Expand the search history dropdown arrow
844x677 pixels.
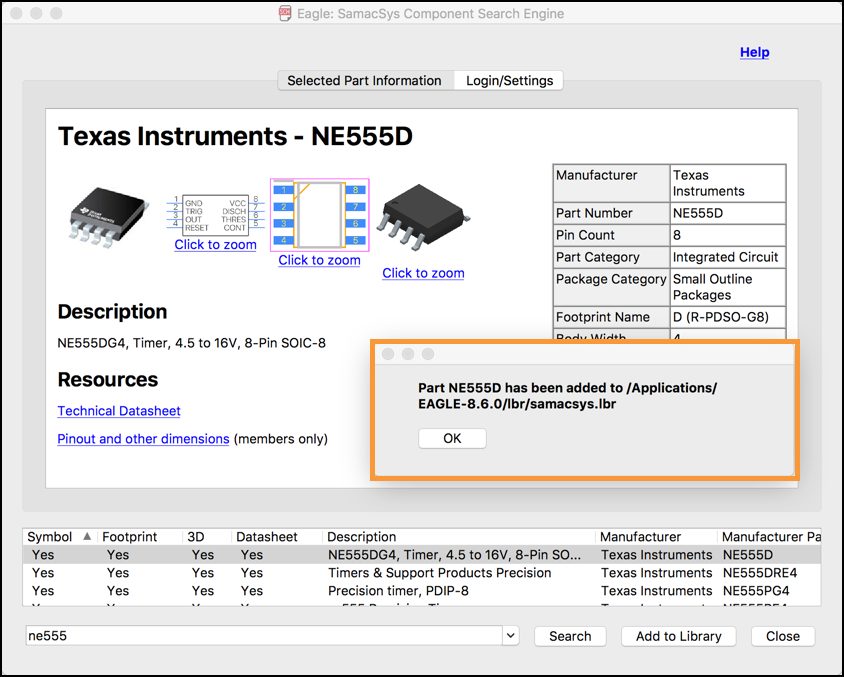coord(511,636)
